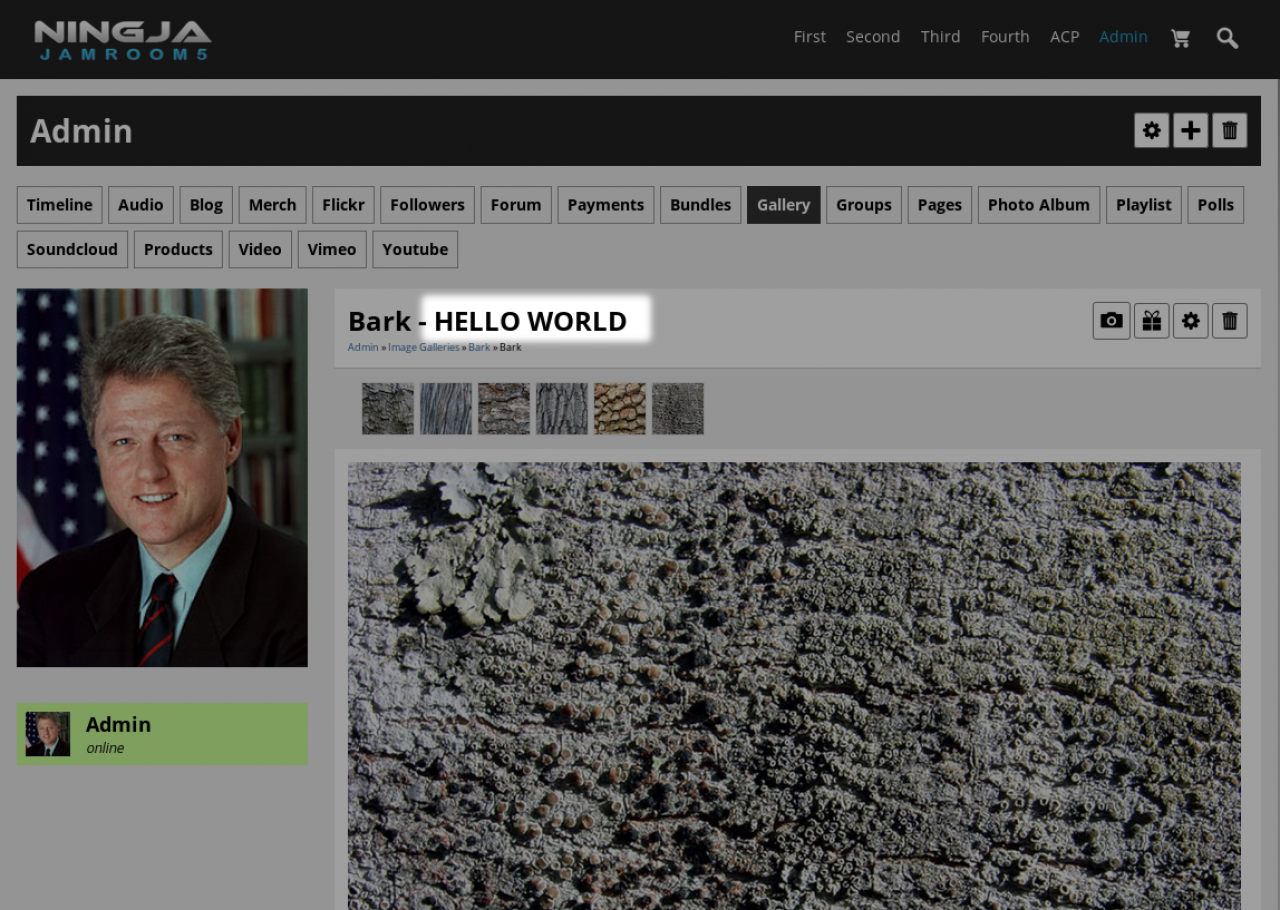Select the first bark thumbnail
This screenshot has width=1280, height=910.
click(388, 408)
